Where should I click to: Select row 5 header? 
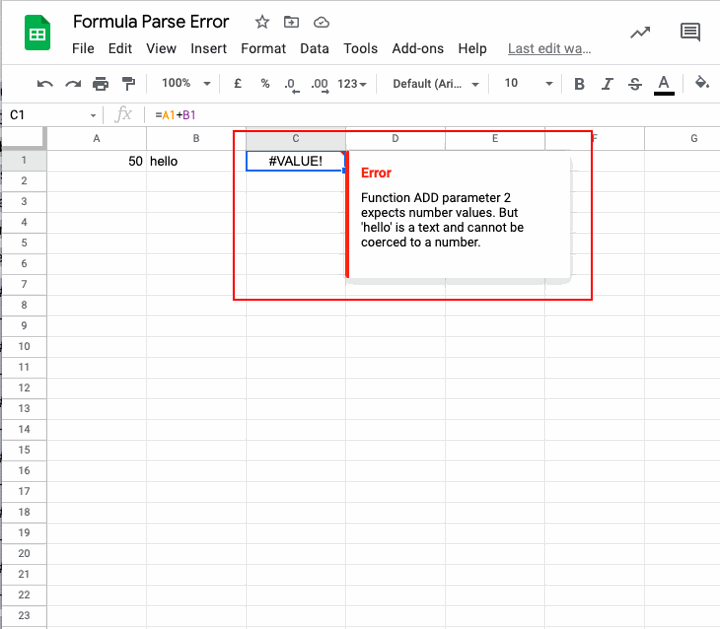tap(24, 243)
